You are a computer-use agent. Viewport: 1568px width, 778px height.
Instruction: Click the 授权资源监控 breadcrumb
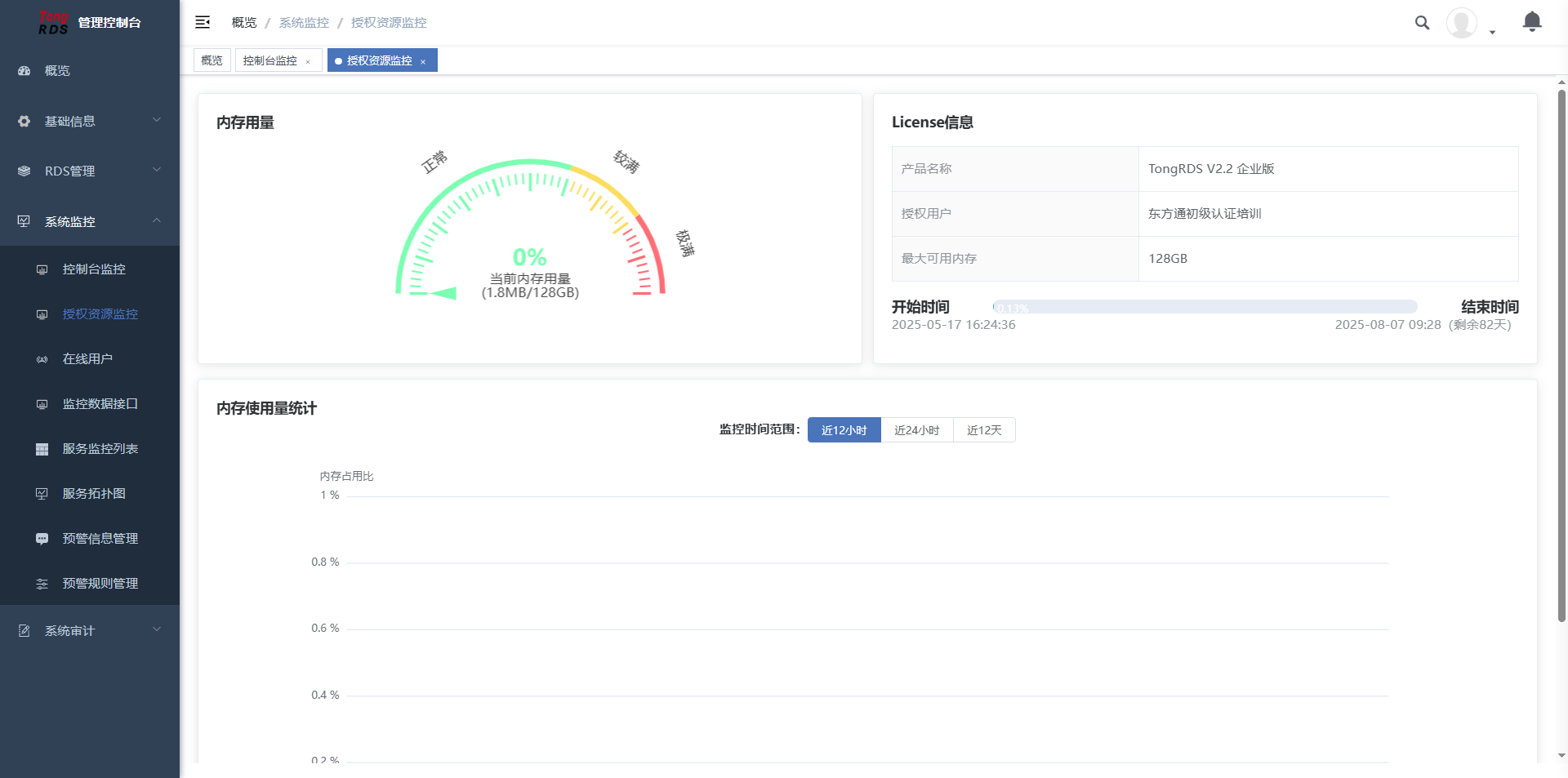(389, 23)
